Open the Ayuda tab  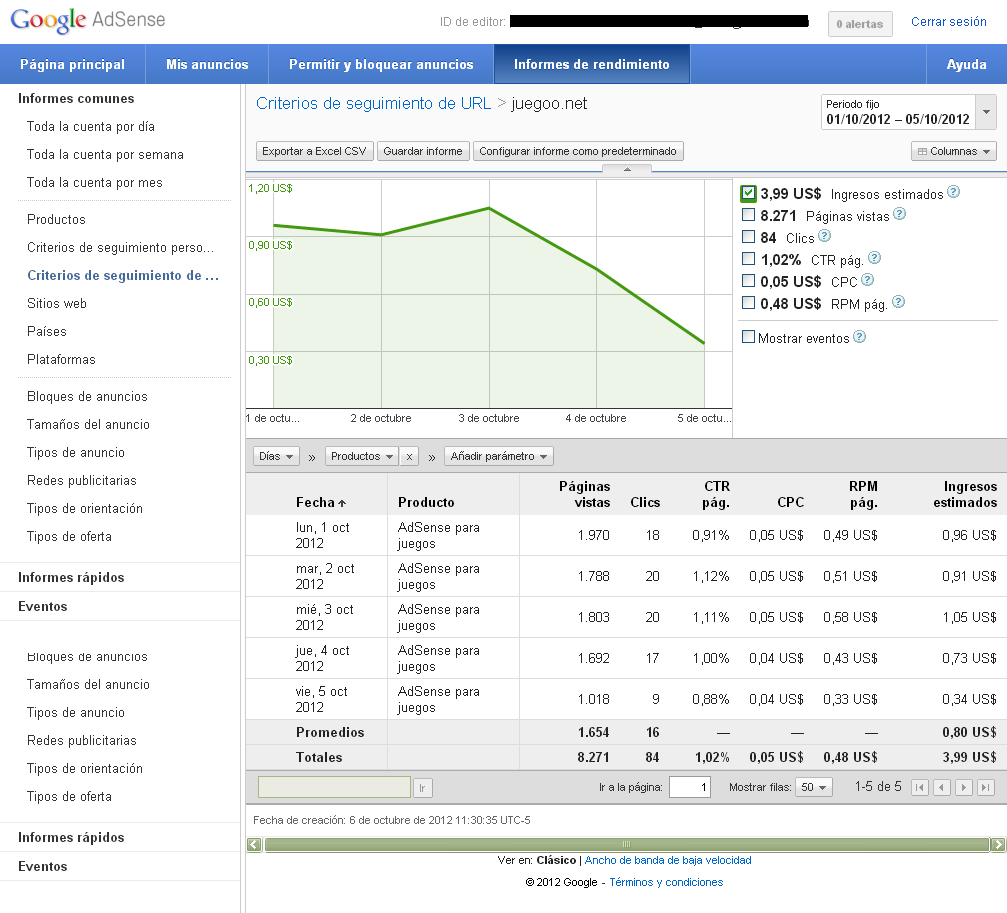point(967,64)
